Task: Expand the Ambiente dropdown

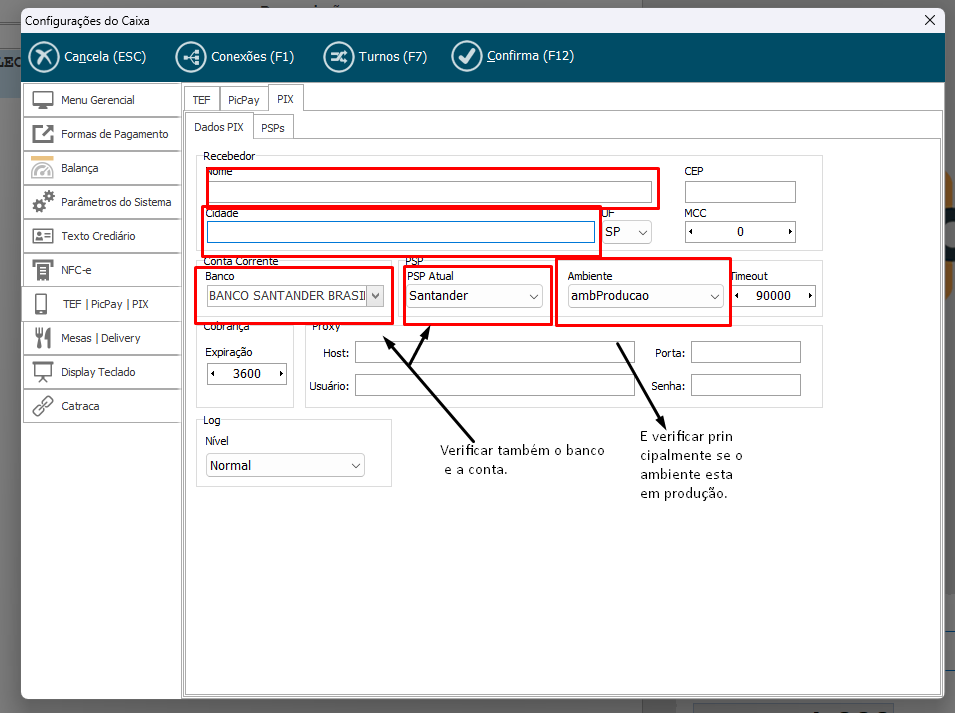Action: click(x=715, y=296)
